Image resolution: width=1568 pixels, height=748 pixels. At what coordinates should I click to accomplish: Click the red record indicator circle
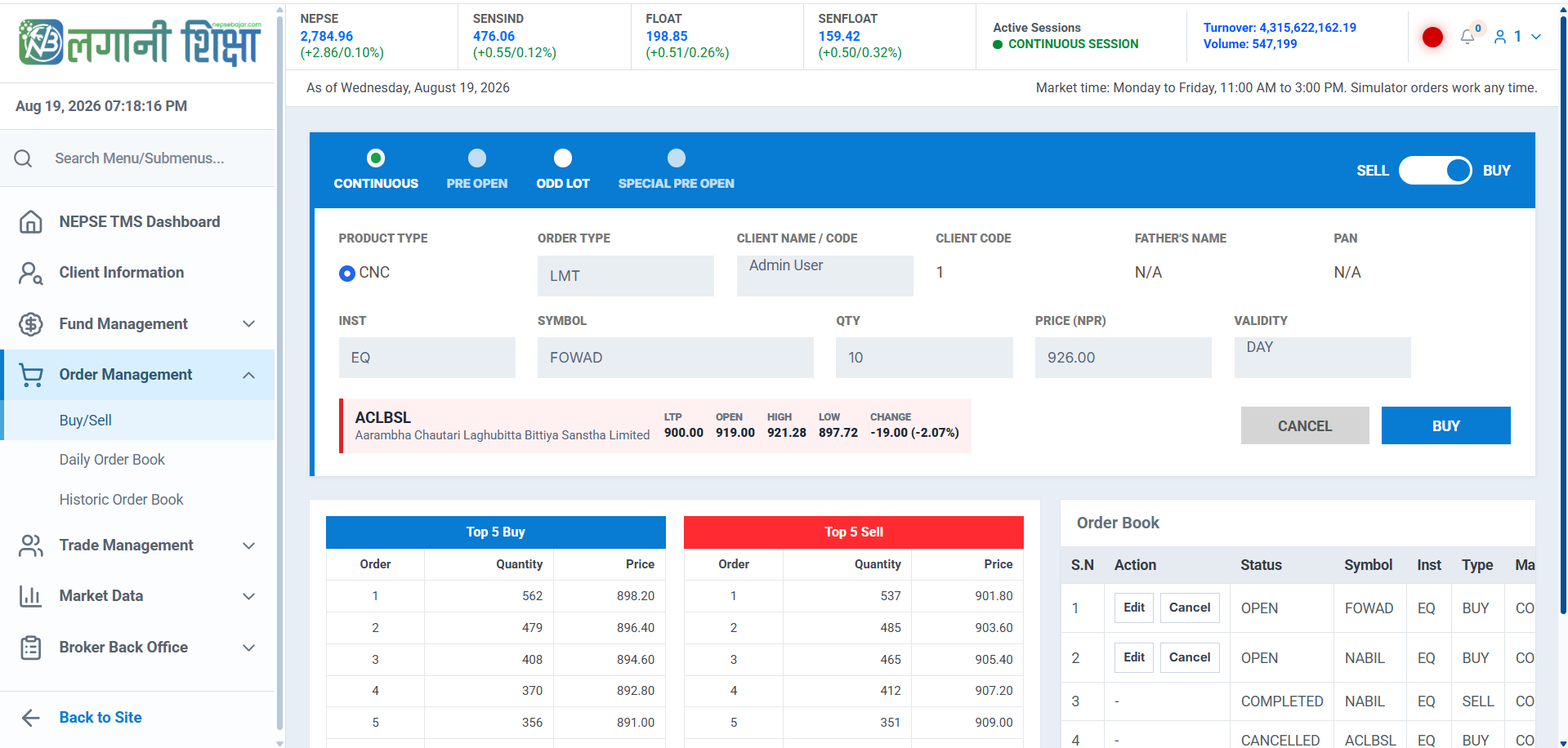tap(1432, 37)
